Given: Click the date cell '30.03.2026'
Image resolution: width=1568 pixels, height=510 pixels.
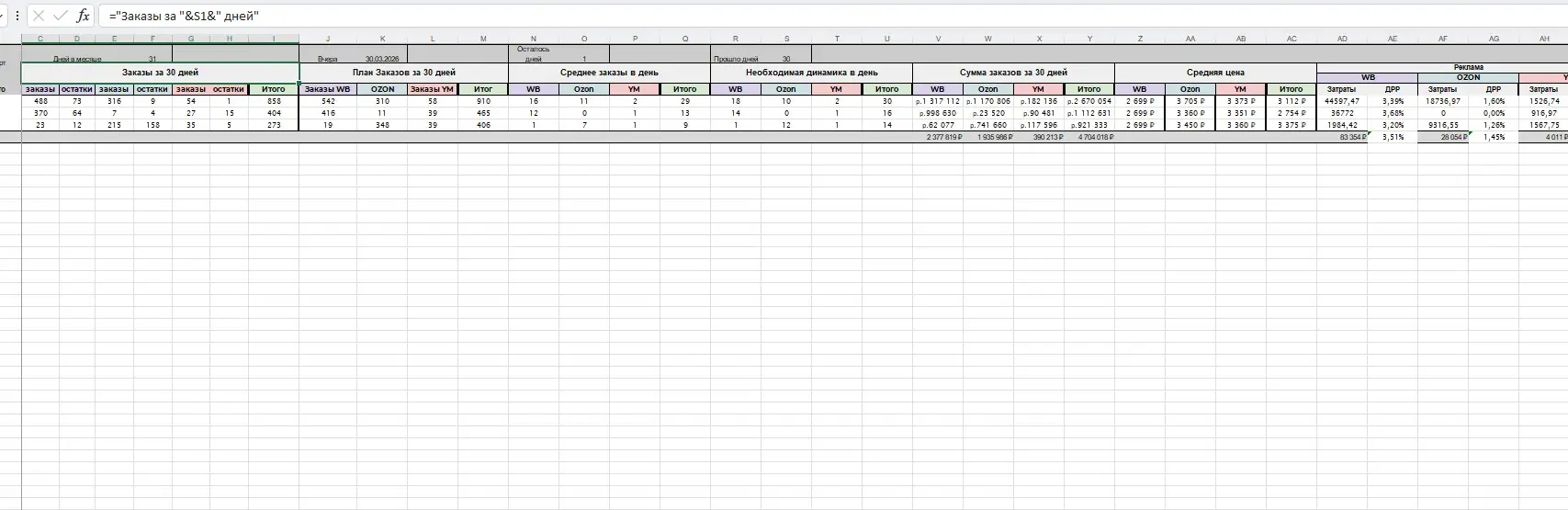Looking at the screenshot, I should [382, 59].
